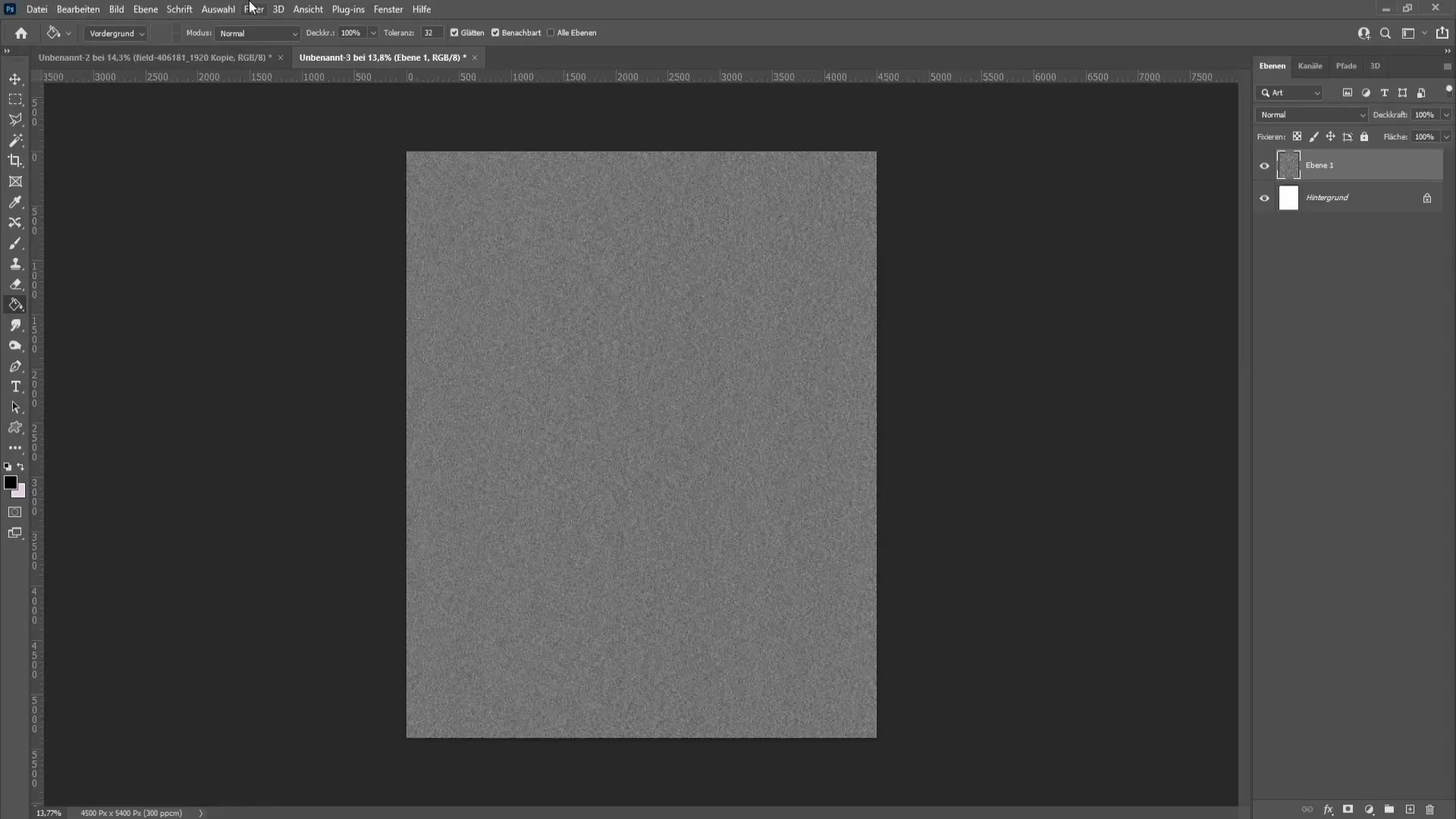Screen dimensions: 1456x819
Task: Switch to the Kanäle tab
Action: 1310,65
